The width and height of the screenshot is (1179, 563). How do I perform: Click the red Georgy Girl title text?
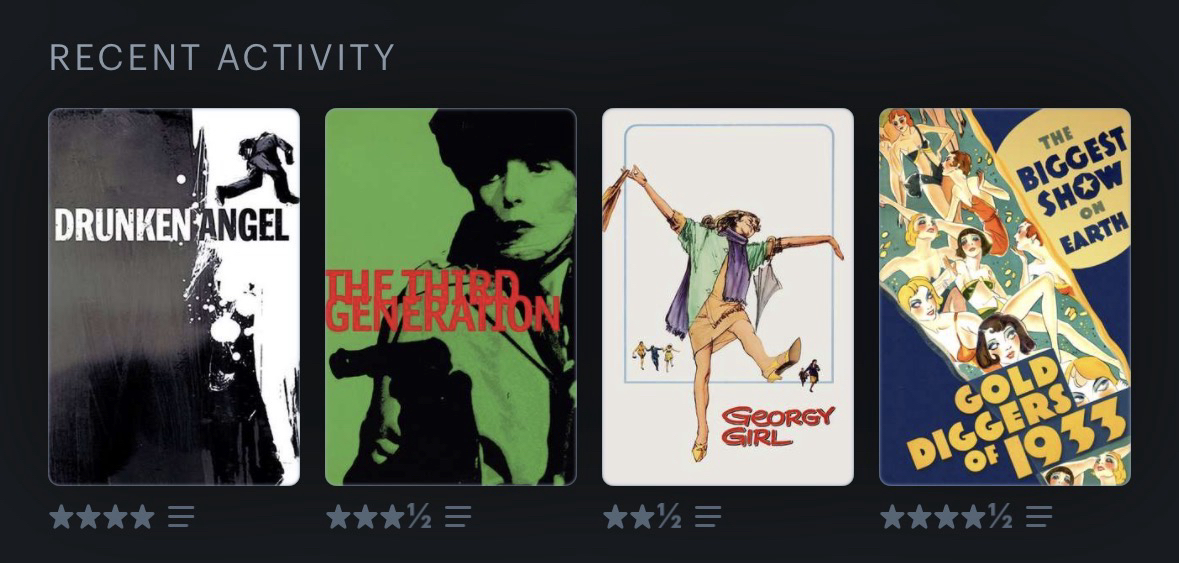click(777, 426)
